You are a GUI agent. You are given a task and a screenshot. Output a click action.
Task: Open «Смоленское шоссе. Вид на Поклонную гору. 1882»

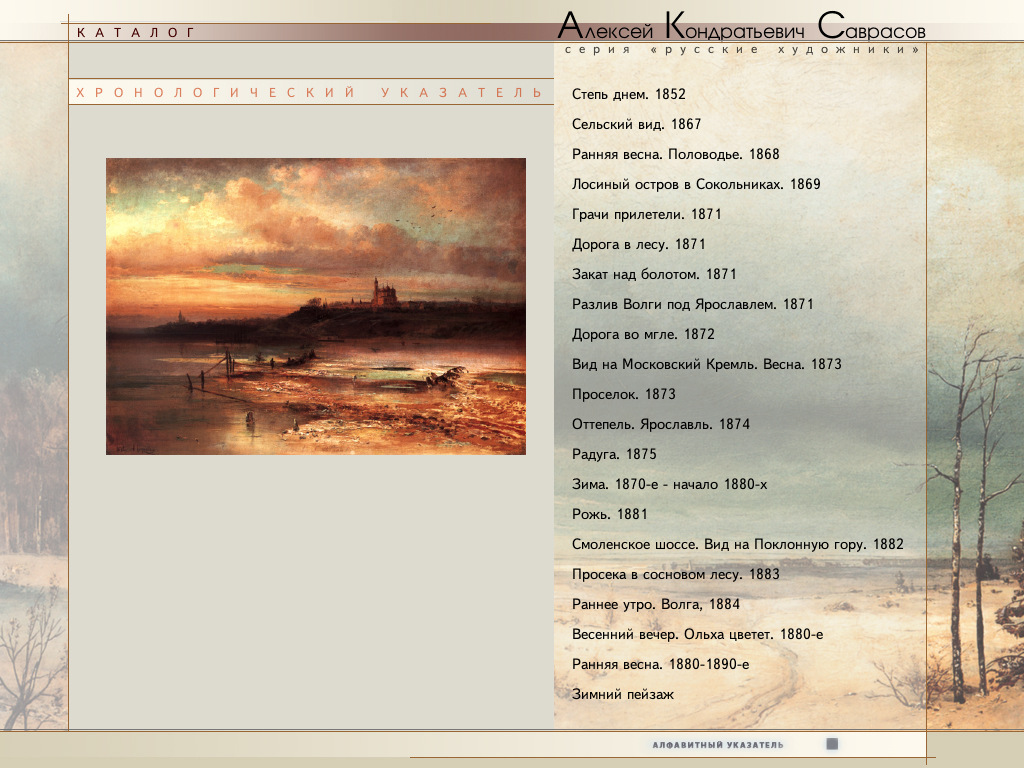(737, 545)
